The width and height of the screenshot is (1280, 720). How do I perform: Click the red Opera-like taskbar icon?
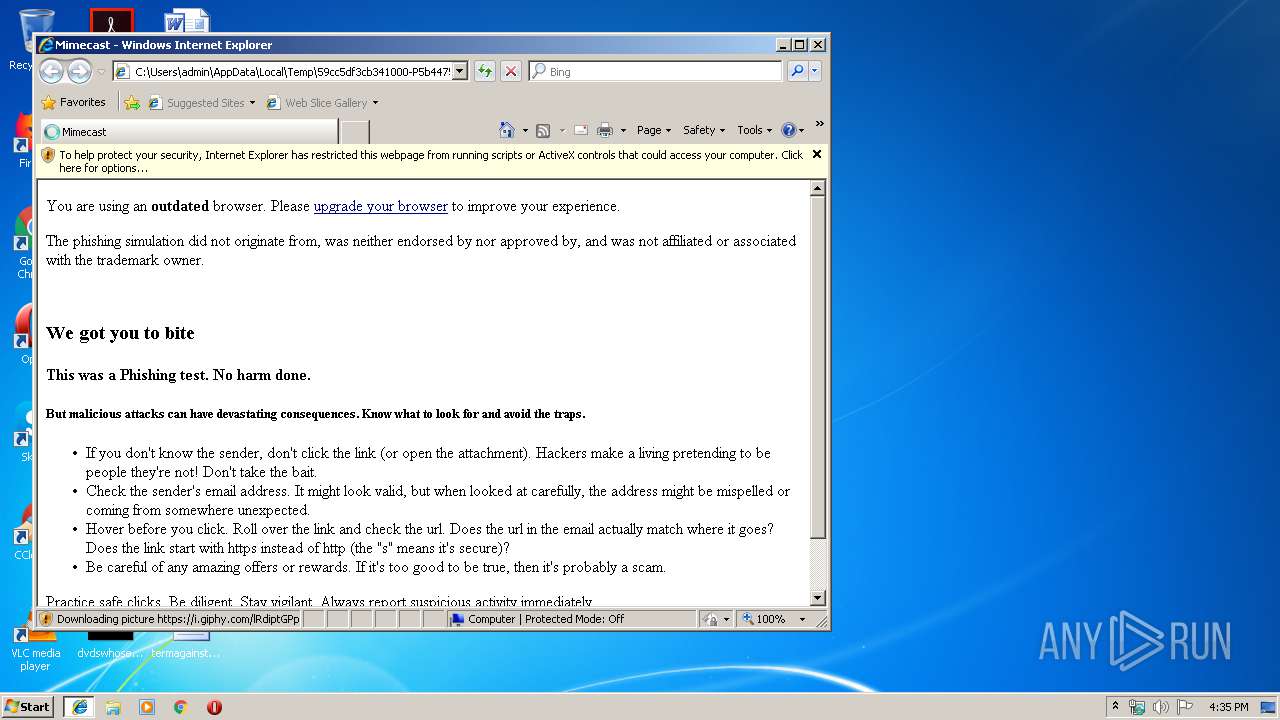pos(214,707)
